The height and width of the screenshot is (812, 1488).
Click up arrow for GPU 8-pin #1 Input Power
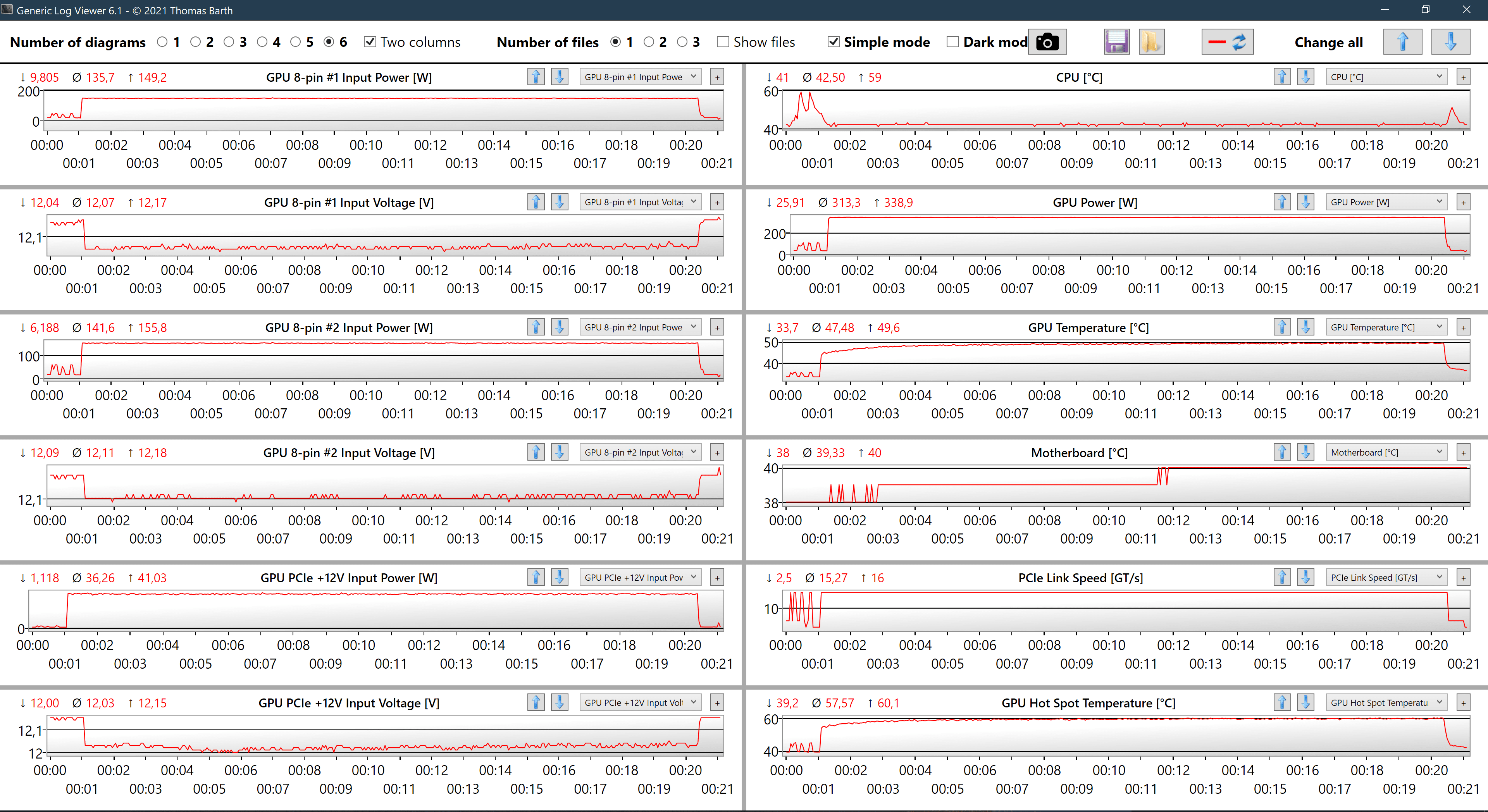click(x=536, y=77)
